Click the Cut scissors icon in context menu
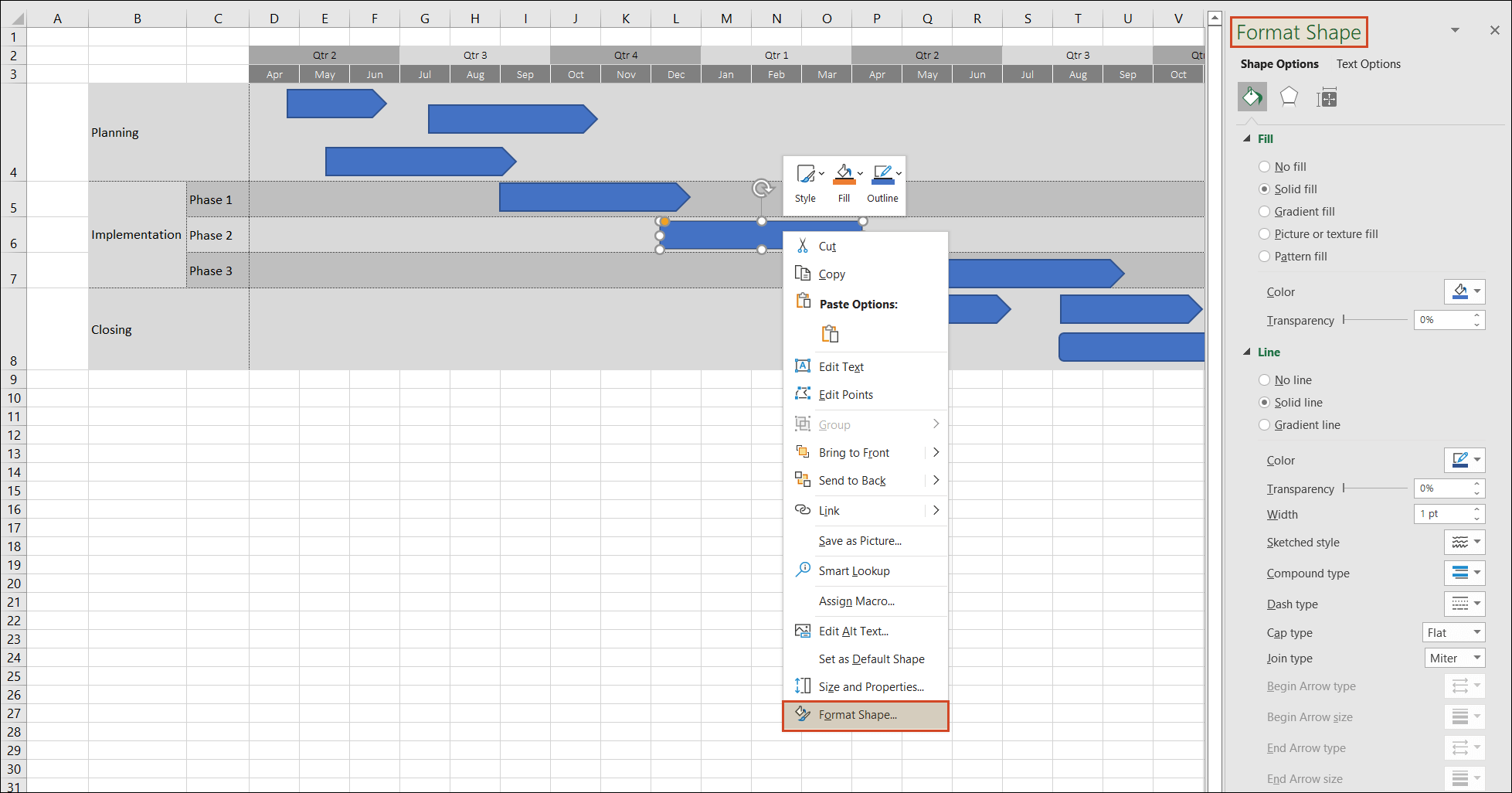The image size is (1512, 793). 803,246
